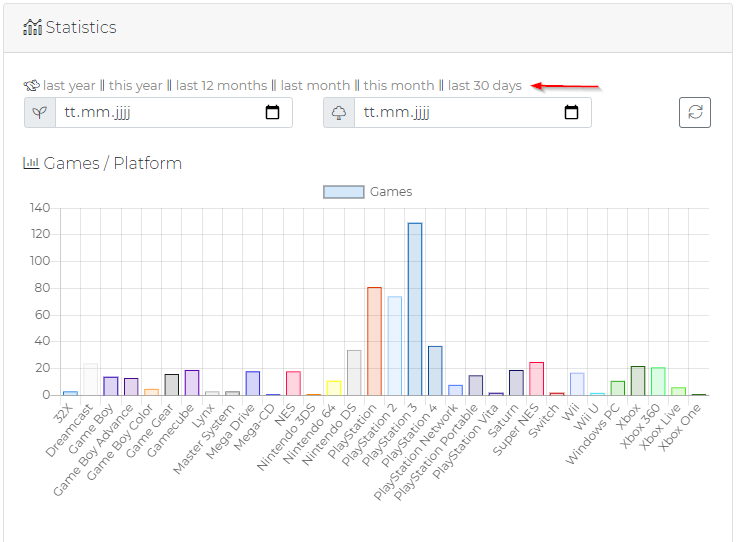Click the PlayStation 2 bar
This screenshot has height=542, width=737.
point(394,346)
